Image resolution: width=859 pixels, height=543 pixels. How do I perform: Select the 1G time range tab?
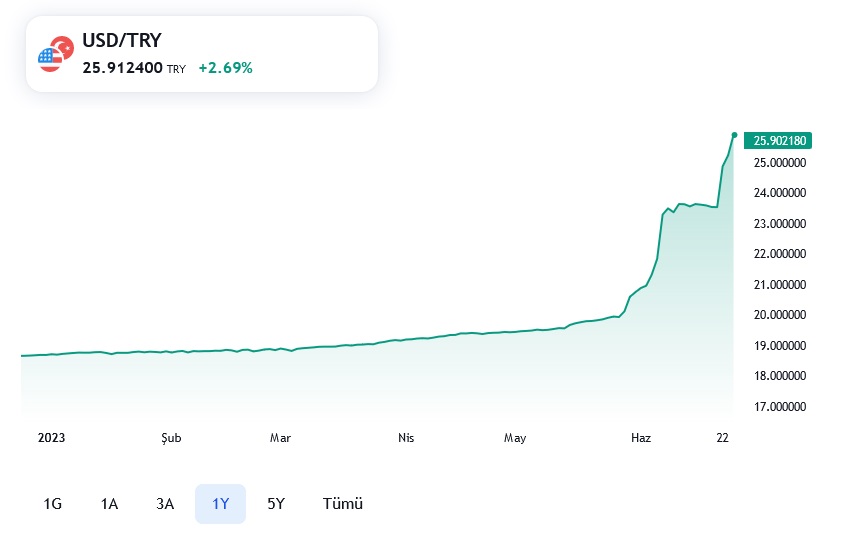(x=53, y=504)
